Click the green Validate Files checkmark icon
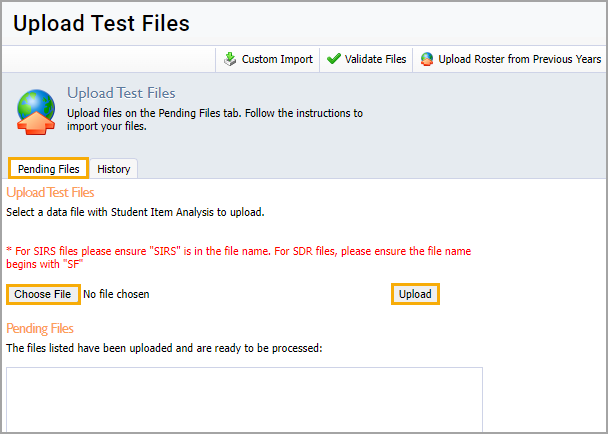Screen dimensions: 608x434 (333, 59)
